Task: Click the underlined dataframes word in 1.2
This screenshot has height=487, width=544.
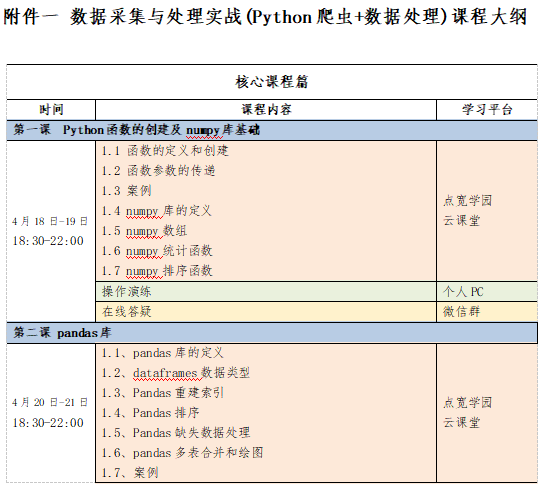Action: tap(165, 373)
